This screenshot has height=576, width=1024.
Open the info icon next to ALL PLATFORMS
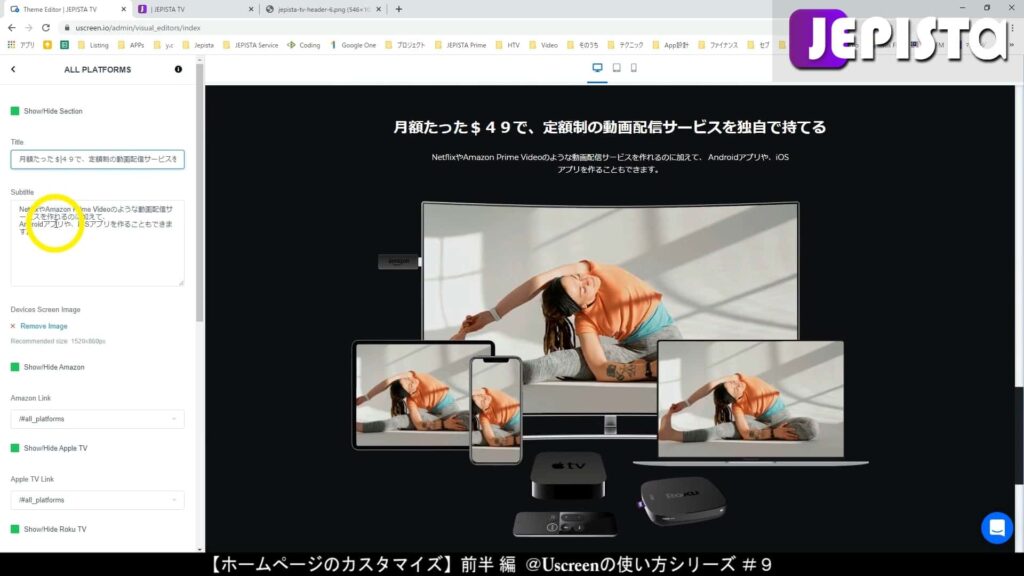coord(178,69)
